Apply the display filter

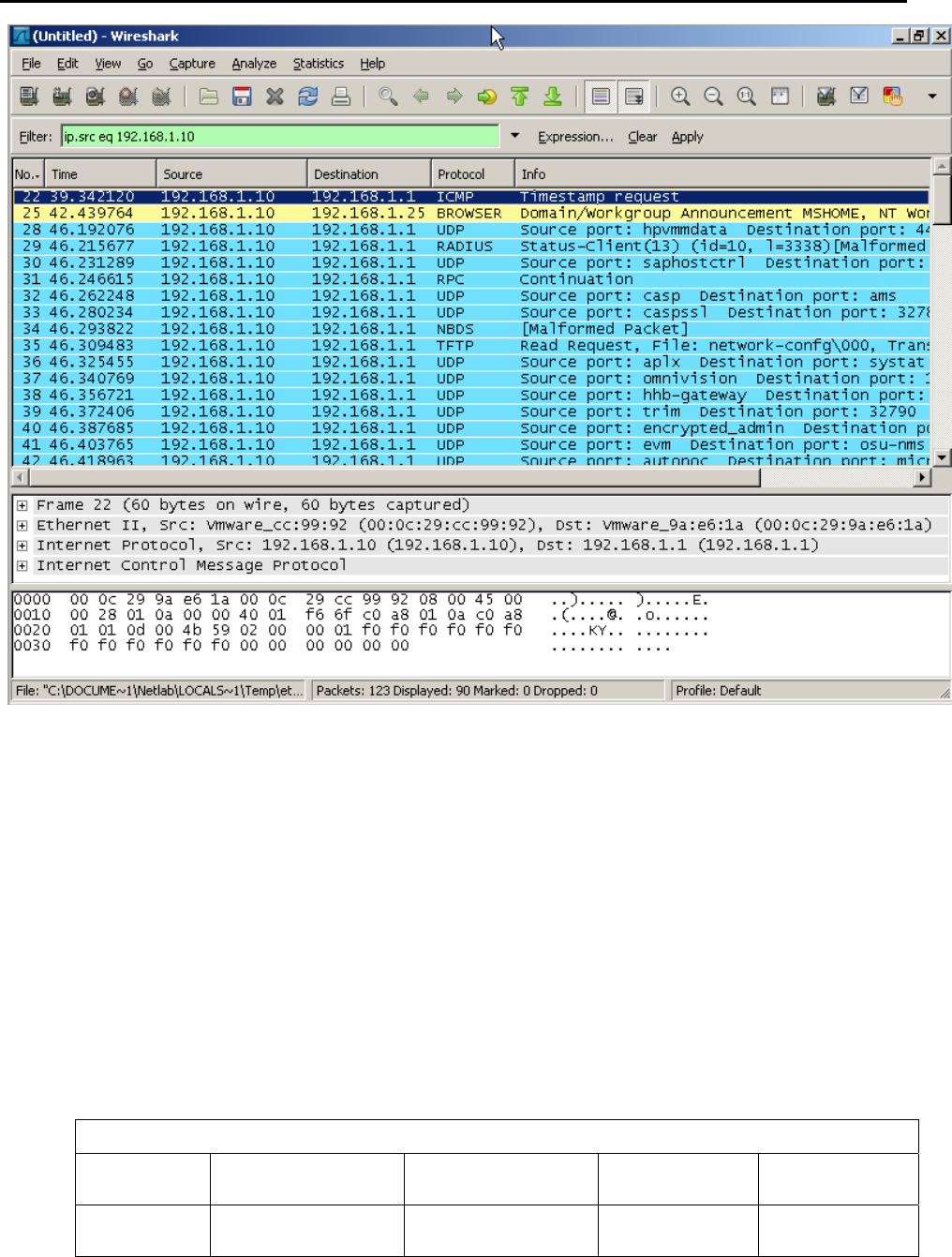pos(687,136)
